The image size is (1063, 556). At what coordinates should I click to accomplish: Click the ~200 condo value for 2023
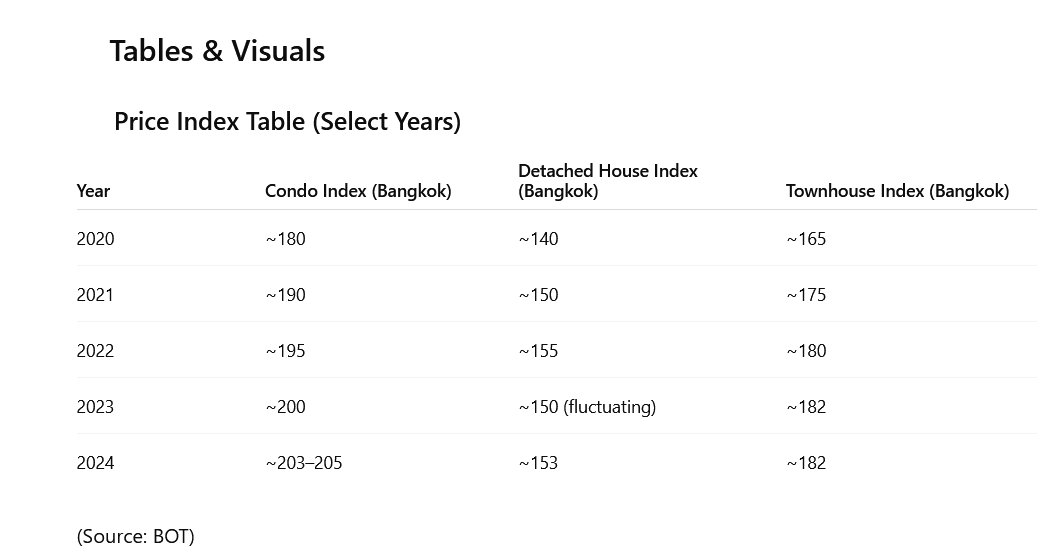pos(285,407)
